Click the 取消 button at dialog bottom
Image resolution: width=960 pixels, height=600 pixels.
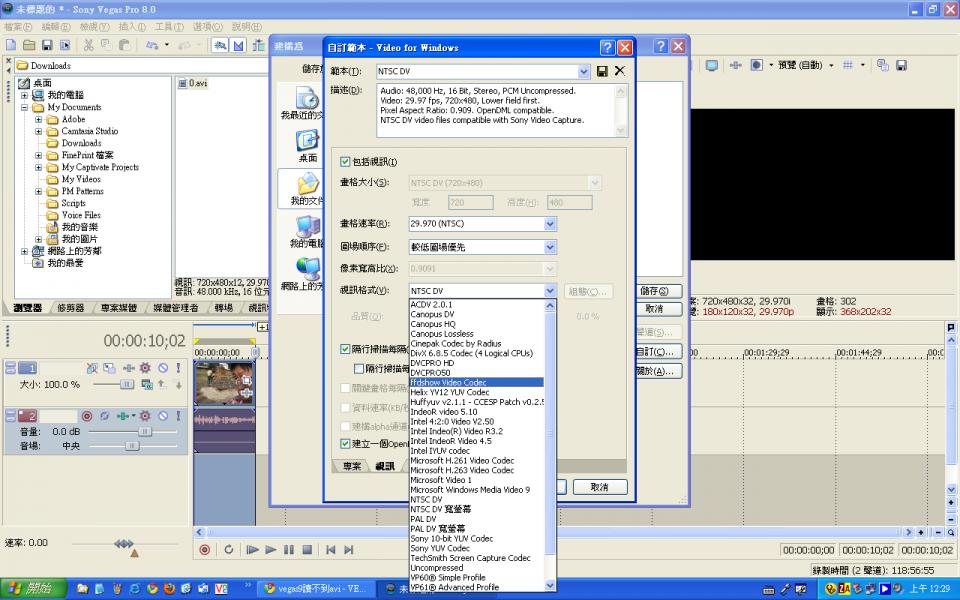599,487
